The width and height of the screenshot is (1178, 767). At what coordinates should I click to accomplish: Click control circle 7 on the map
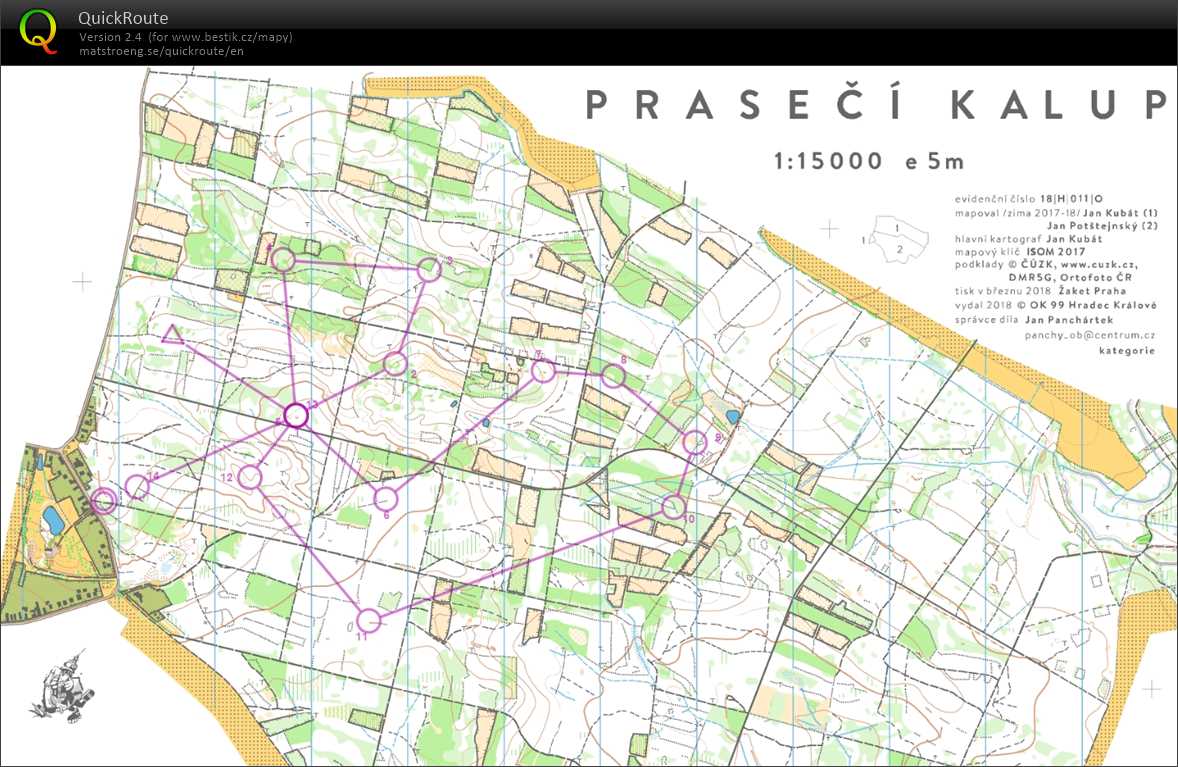(542, 371)
